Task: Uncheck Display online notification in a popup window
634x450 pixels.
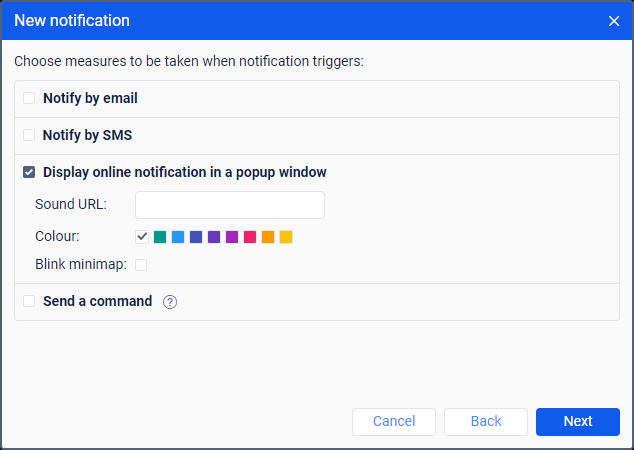Action: pyautogui.click(x=29, y=172)
